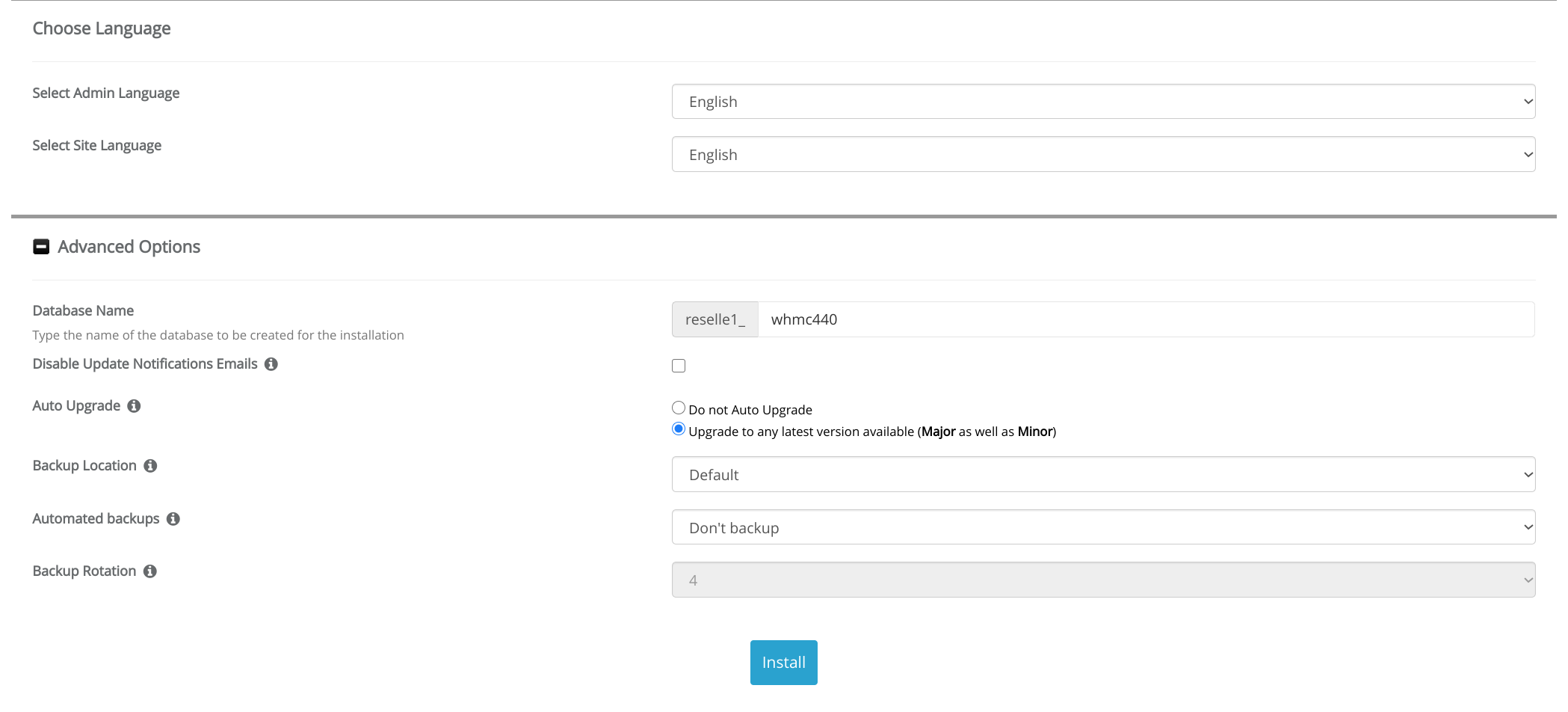Screen dimensions: 1568x712
Task: Click the disabled Backup Rotation dropdown
Action: coord(1102,580)
